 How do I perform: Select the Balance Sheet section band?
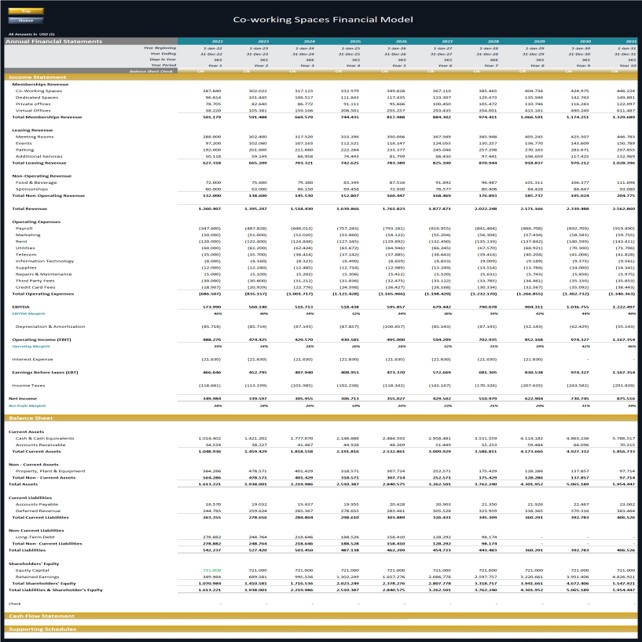321,418
